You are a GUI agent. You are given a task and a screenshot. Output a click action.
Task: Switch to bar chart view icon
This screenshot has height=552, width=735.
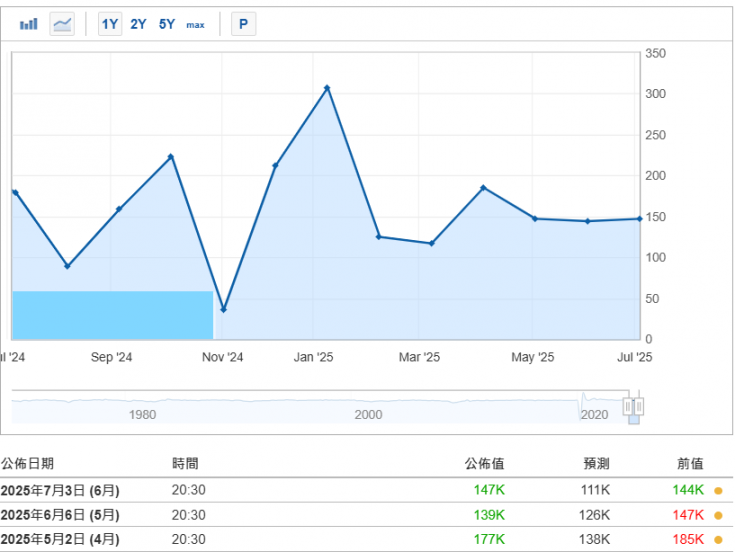[29, 24]
